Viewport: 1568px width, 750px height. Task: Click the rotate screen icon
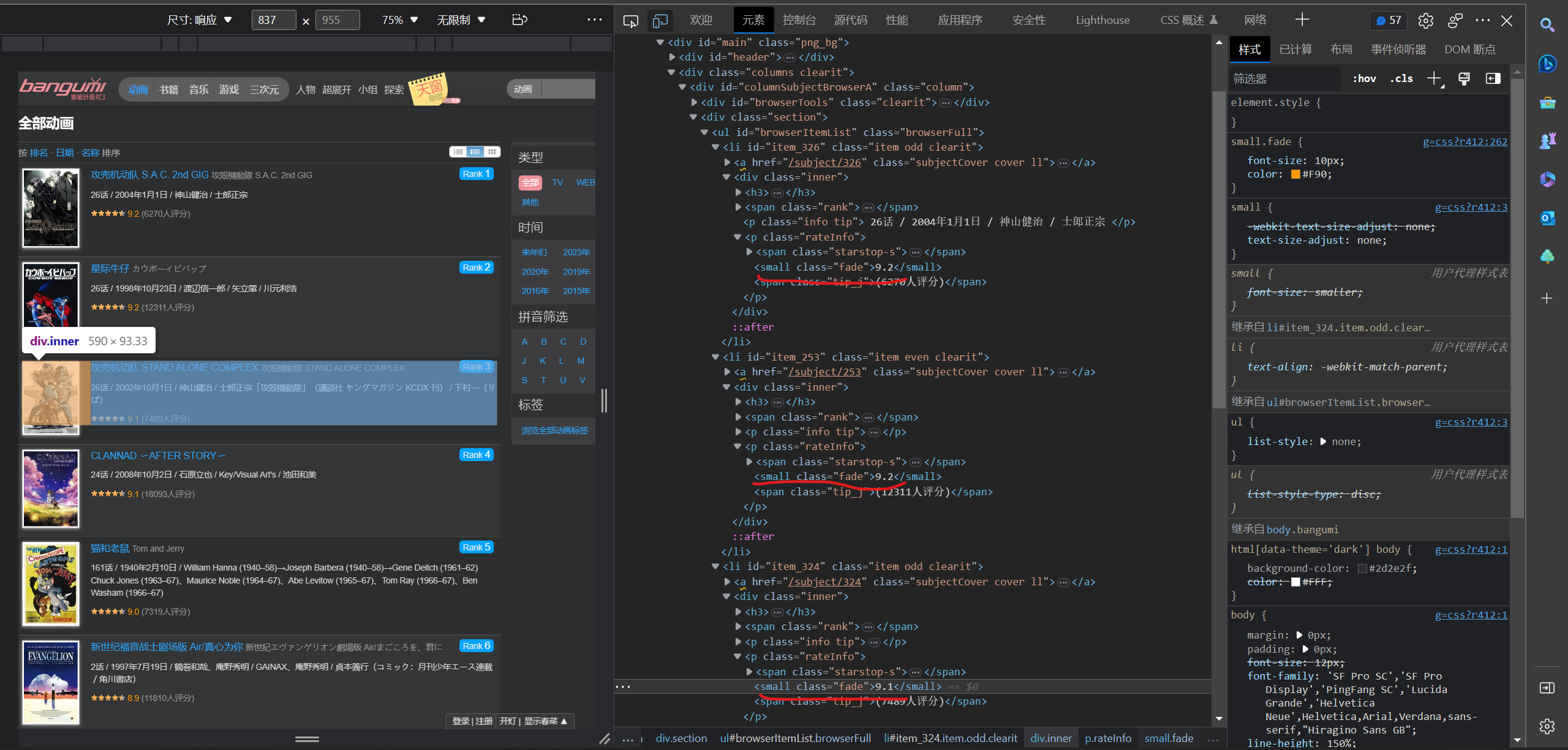(x=519, y=20)
